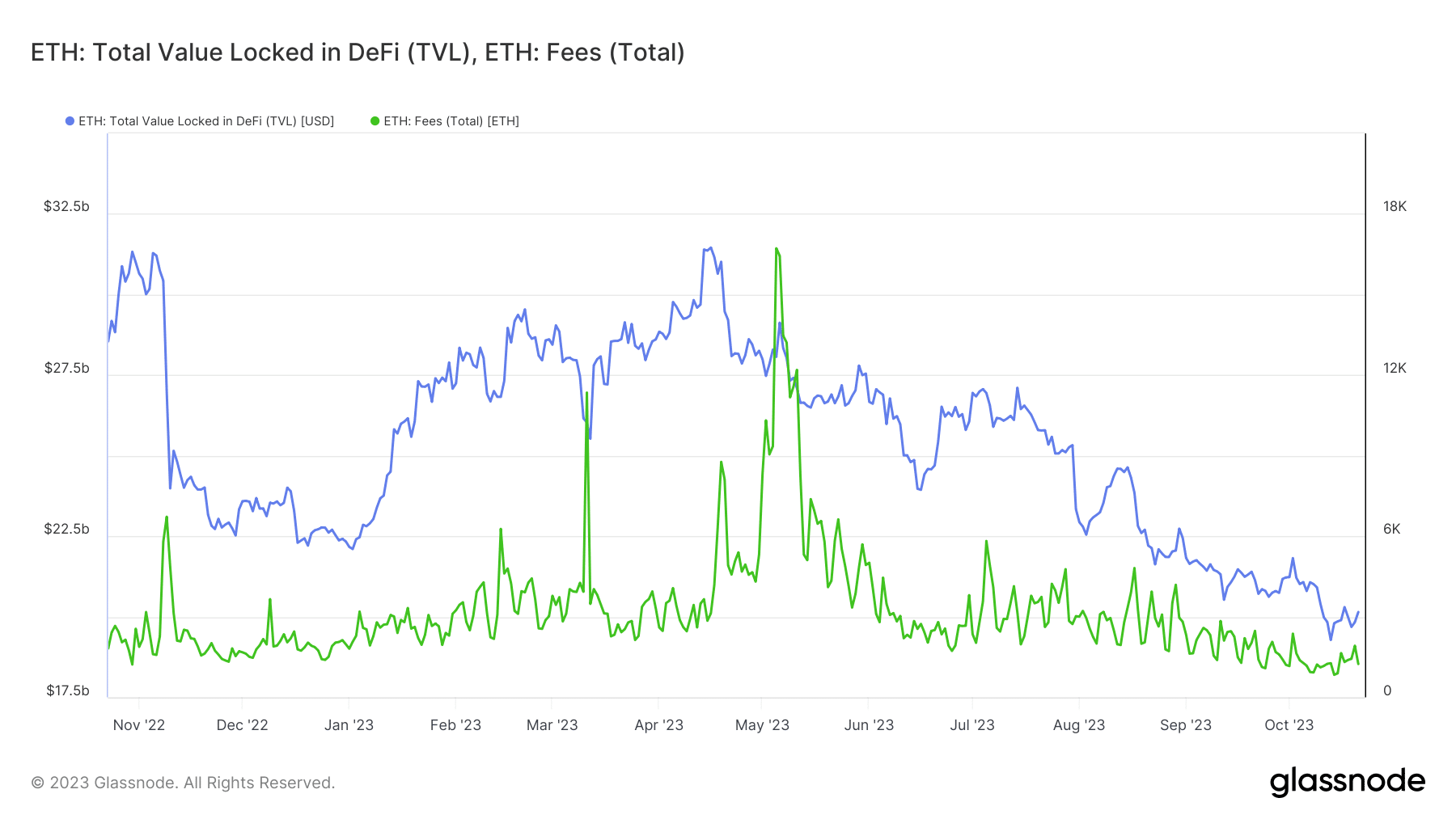Click the Jan '23 date label
Screen dimensions: 1456x819
pos(349,725)
